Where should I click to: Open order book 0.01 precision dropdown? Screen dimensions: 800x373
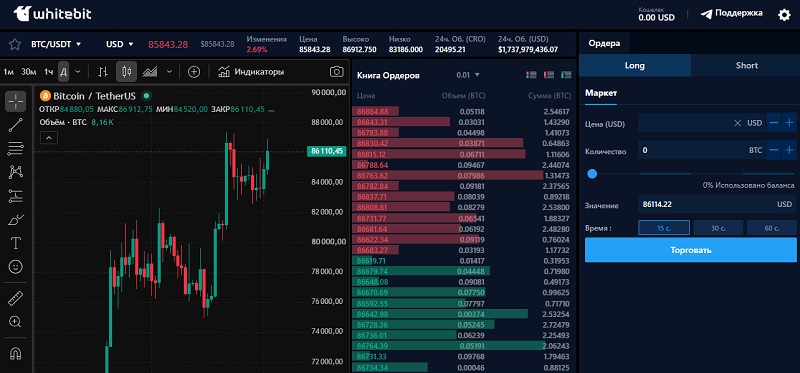468,75
